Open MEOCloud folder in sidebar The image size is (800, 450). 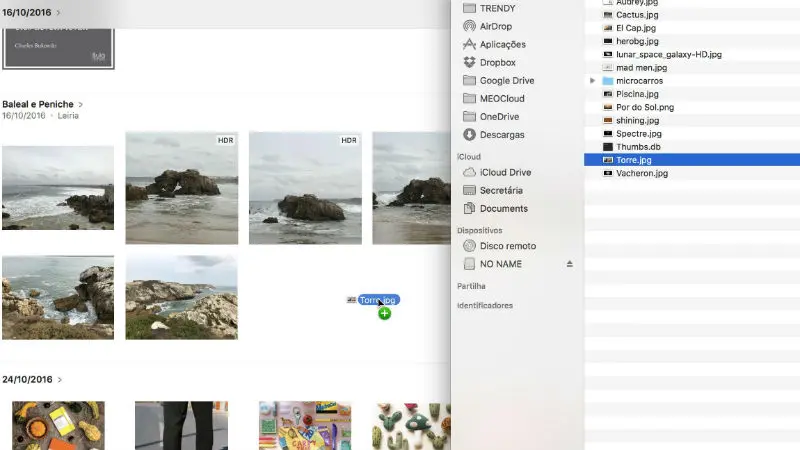pos(493,98)
